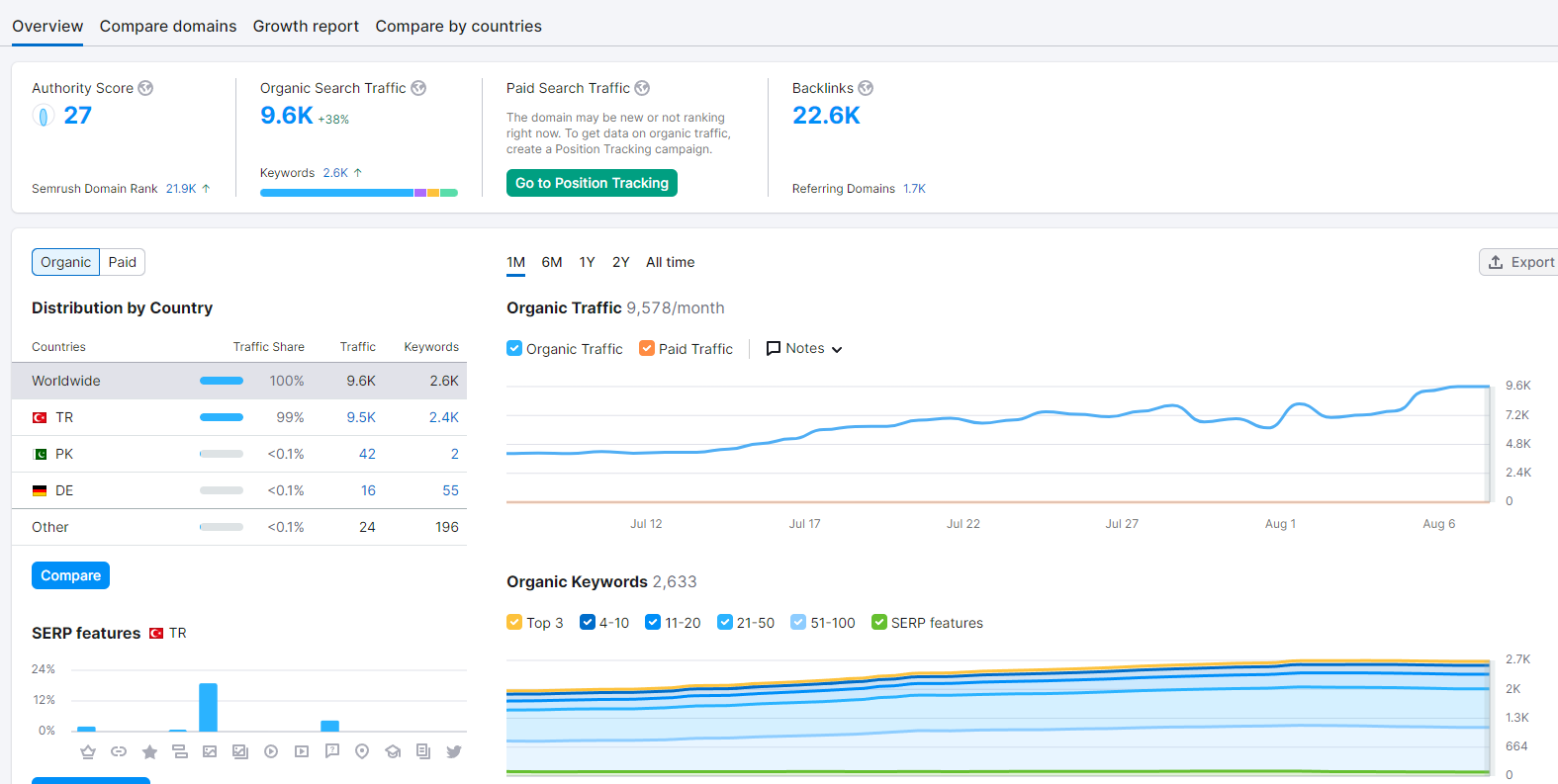Click the chain link Sitelinks SERP icon
Image resolution: width=1558 pixels, height=784 pixels.
point(119,752)
